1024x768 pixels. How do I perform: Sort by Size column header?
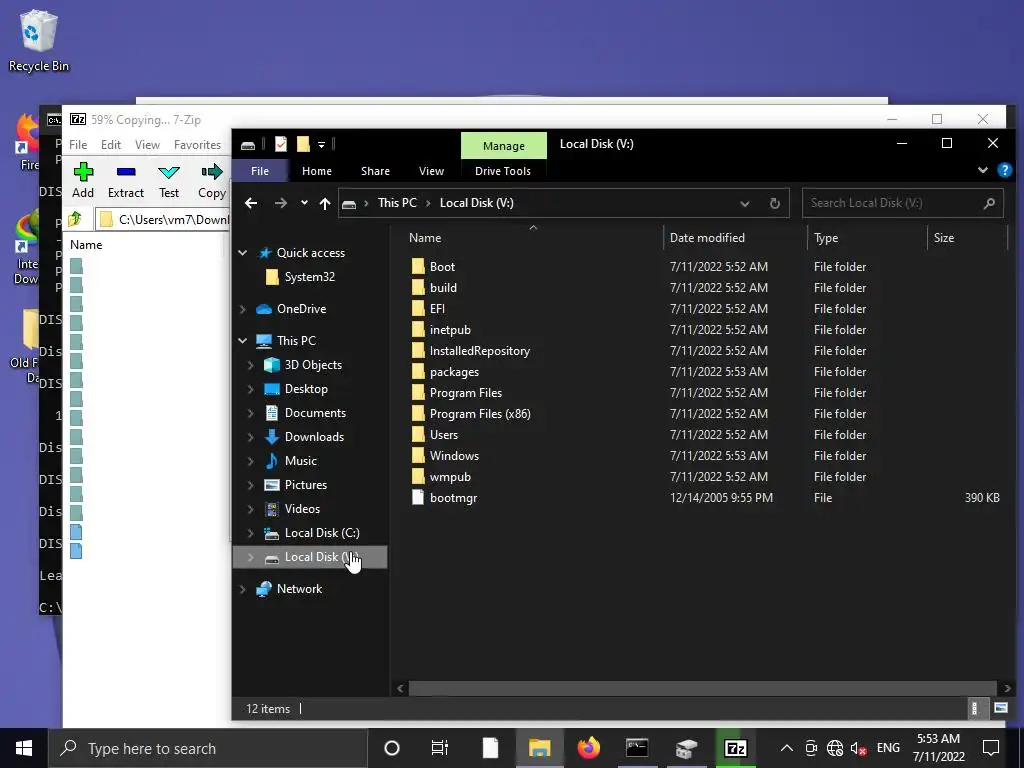coord(967,238)
